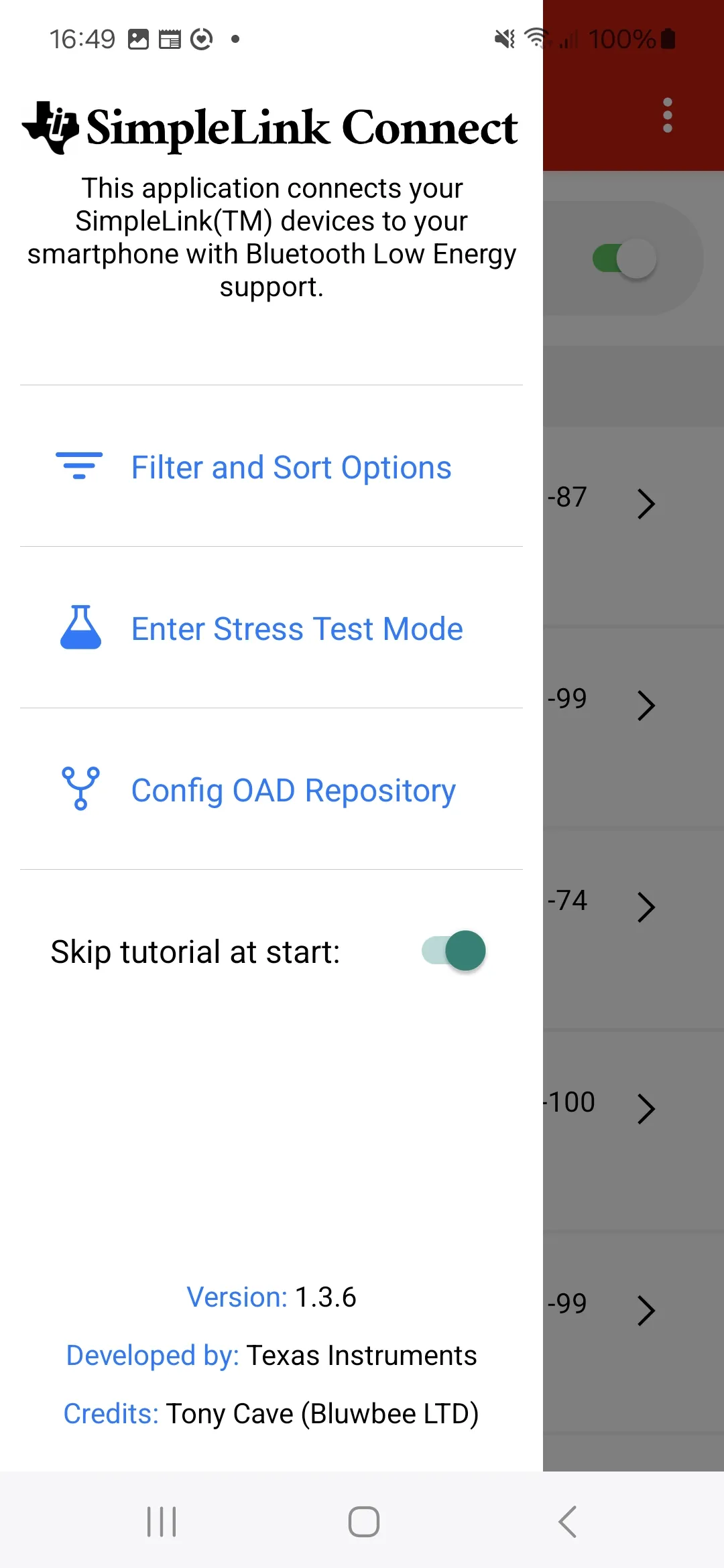This screenshot has width=724, height=1568.
Task: Select Enter Stress Test Mode
Action: (297, 629)
